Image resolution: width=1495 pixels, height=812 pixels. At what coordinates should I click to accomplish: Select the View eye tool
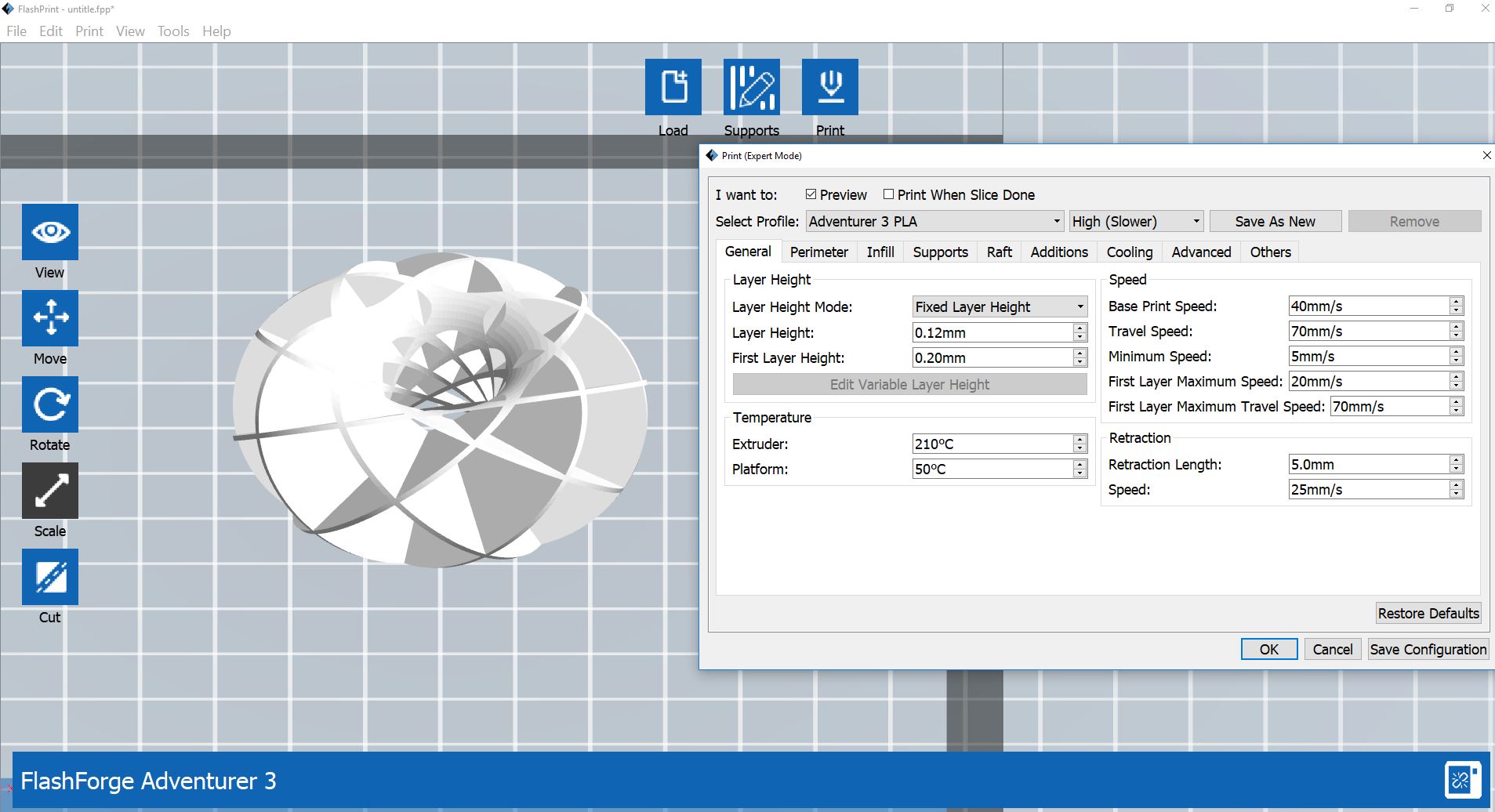[x=50, y=232]
